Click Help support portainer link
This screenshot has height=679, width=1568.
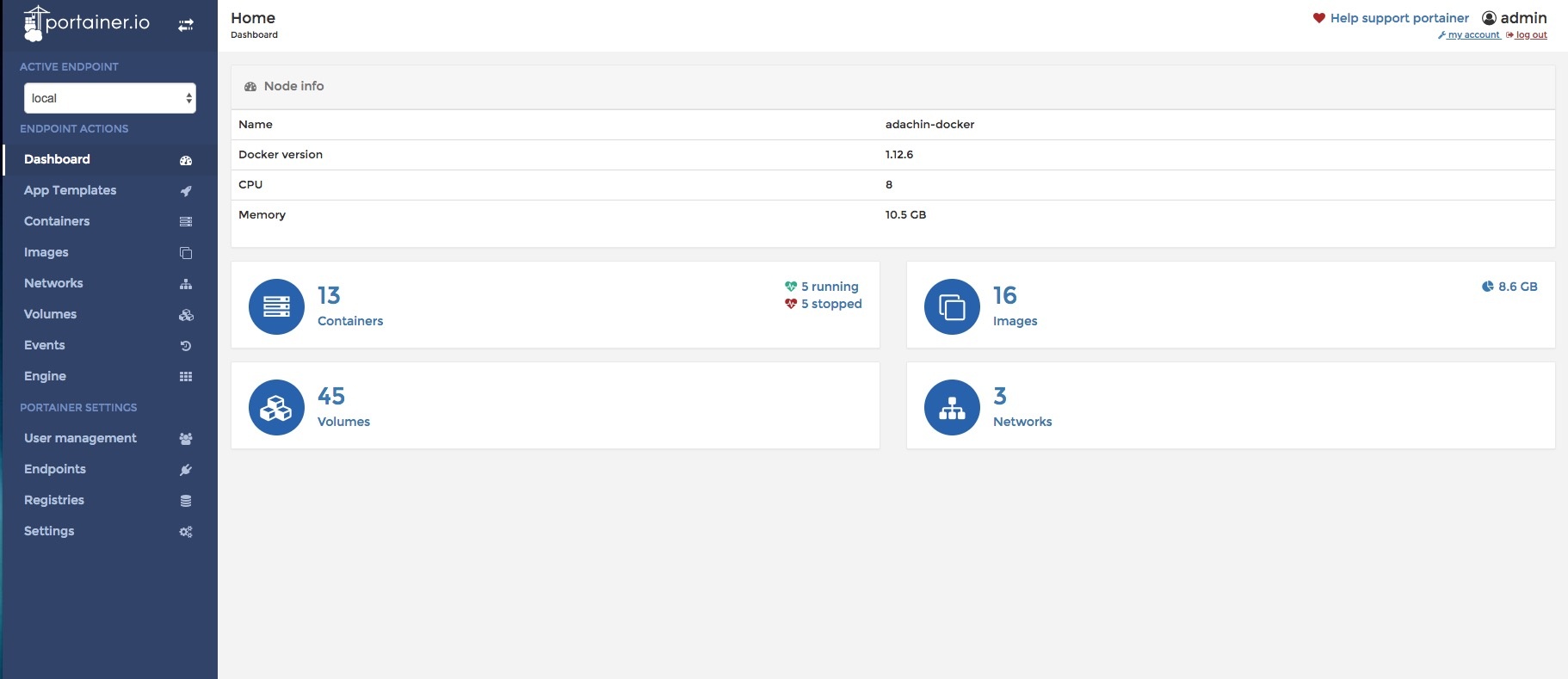[1398, 18]
